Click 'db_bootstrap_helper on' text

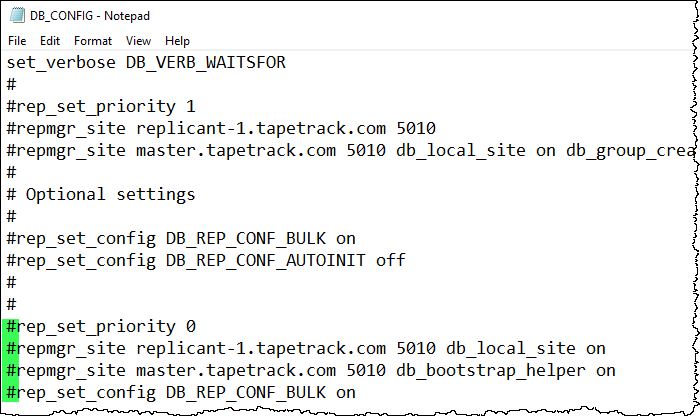506,371
